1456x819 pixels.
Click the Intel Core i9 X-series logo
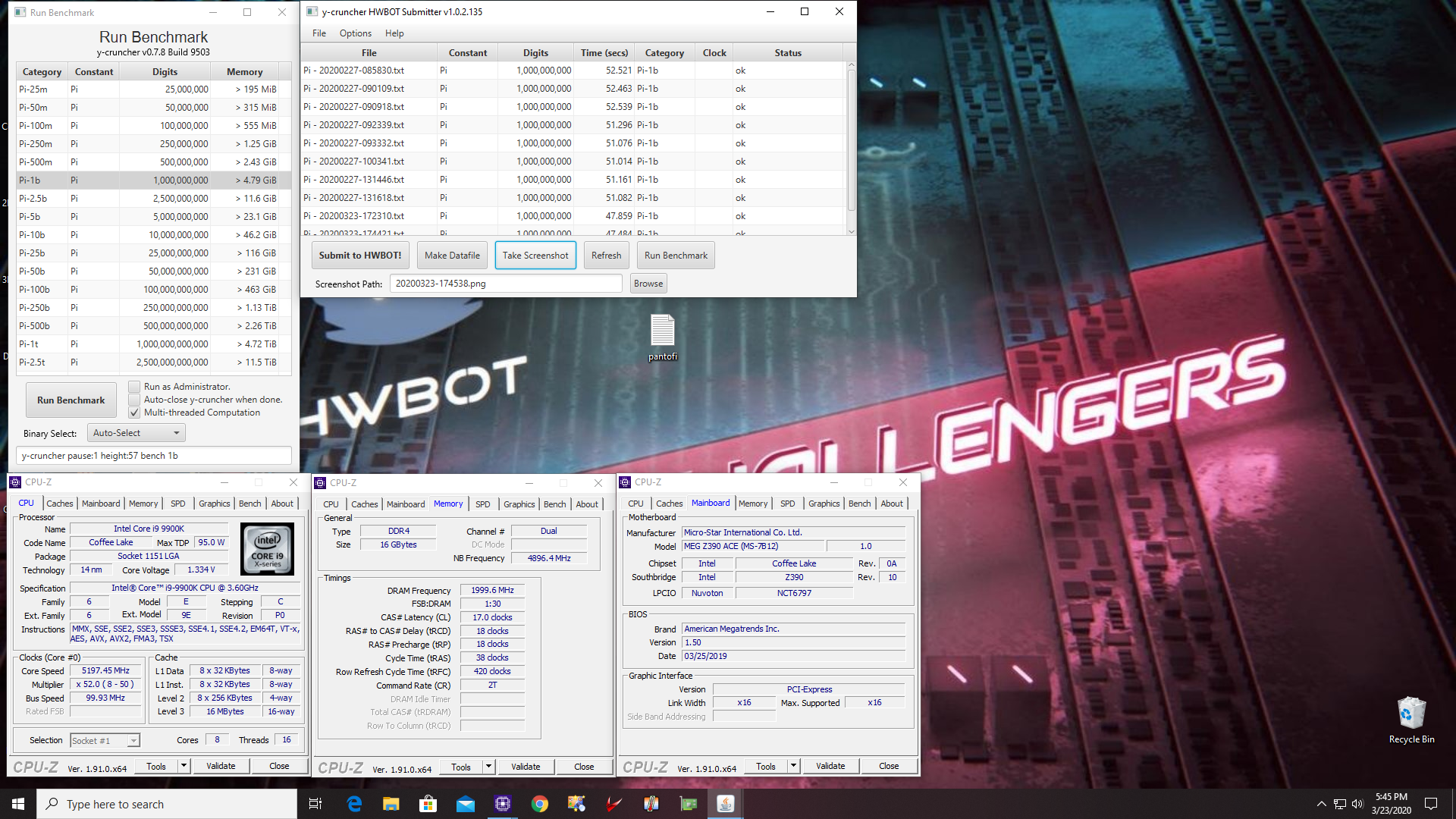[x=267, y=549]
